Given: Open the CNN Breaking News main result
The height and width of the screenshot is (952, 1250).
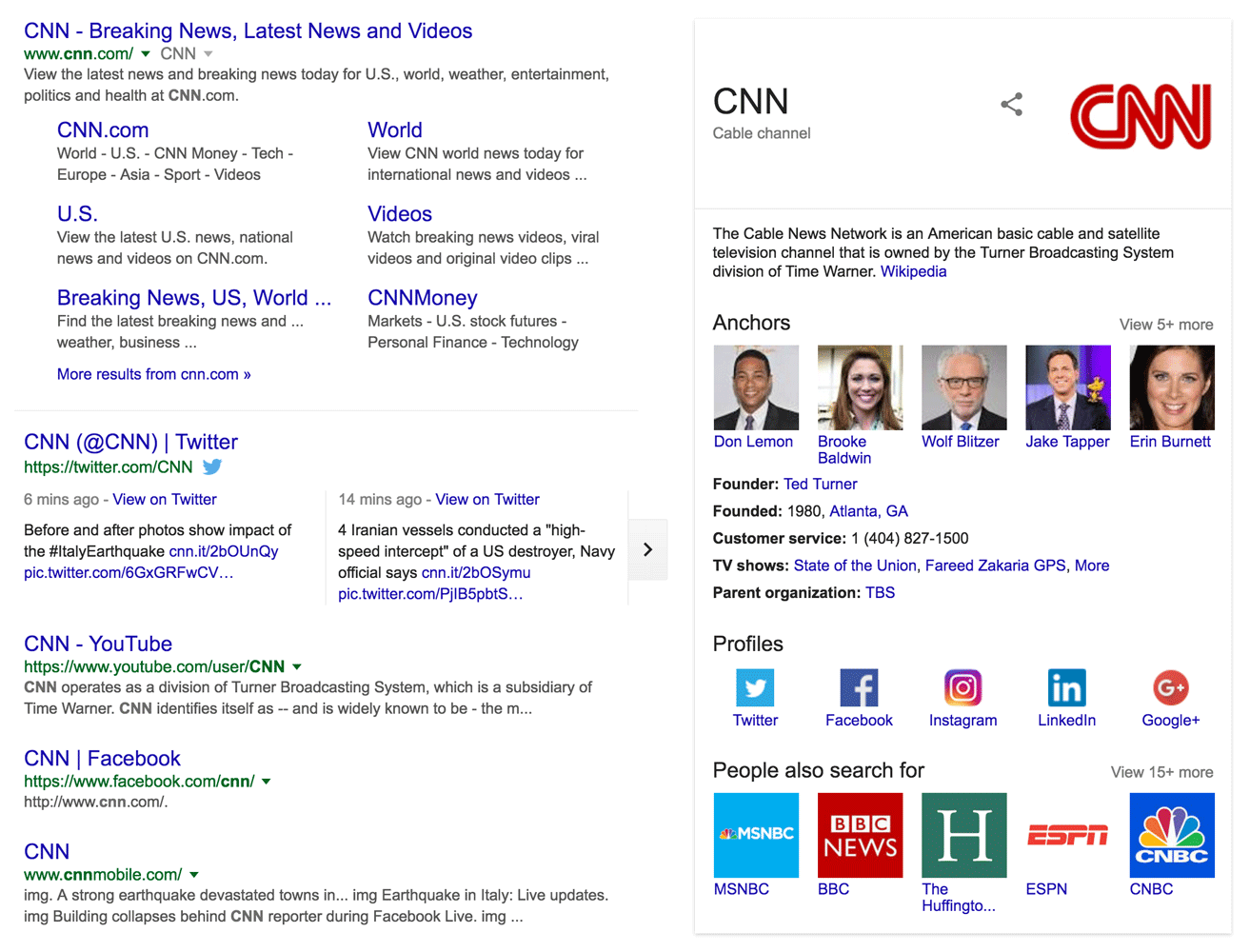Looking at the screenshot, I should tap(248, 30).
